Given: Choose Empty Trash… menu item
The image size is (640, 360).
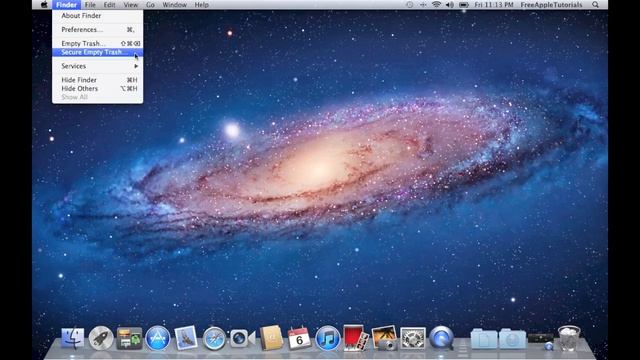Looking at the screenshot, I should [98, 43].
